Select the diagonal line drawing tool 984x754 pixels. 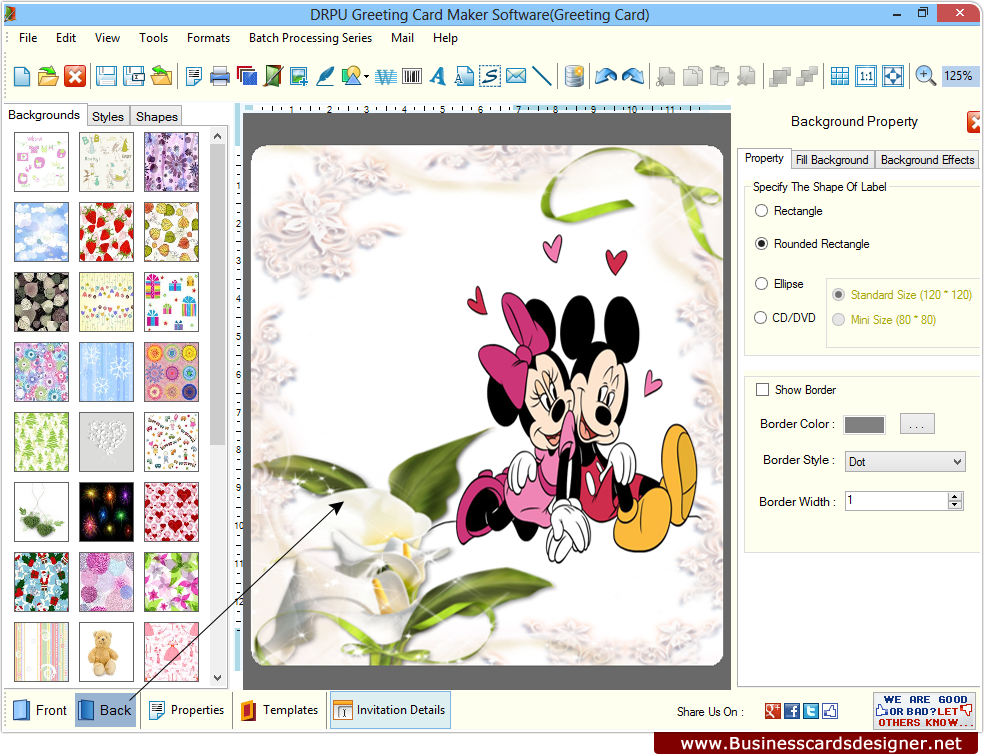542,77
